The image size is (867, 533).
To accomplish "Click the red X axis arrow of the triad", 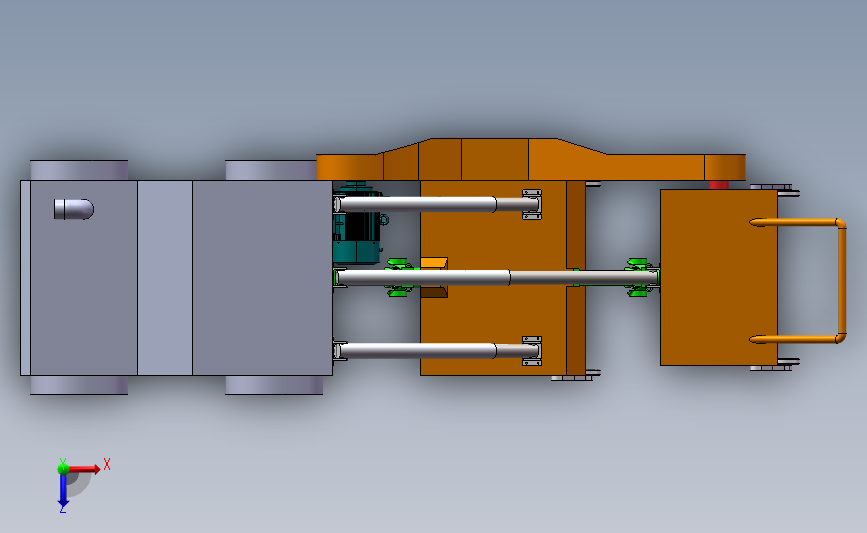I will pyautogui.click(x=84, y=469).
